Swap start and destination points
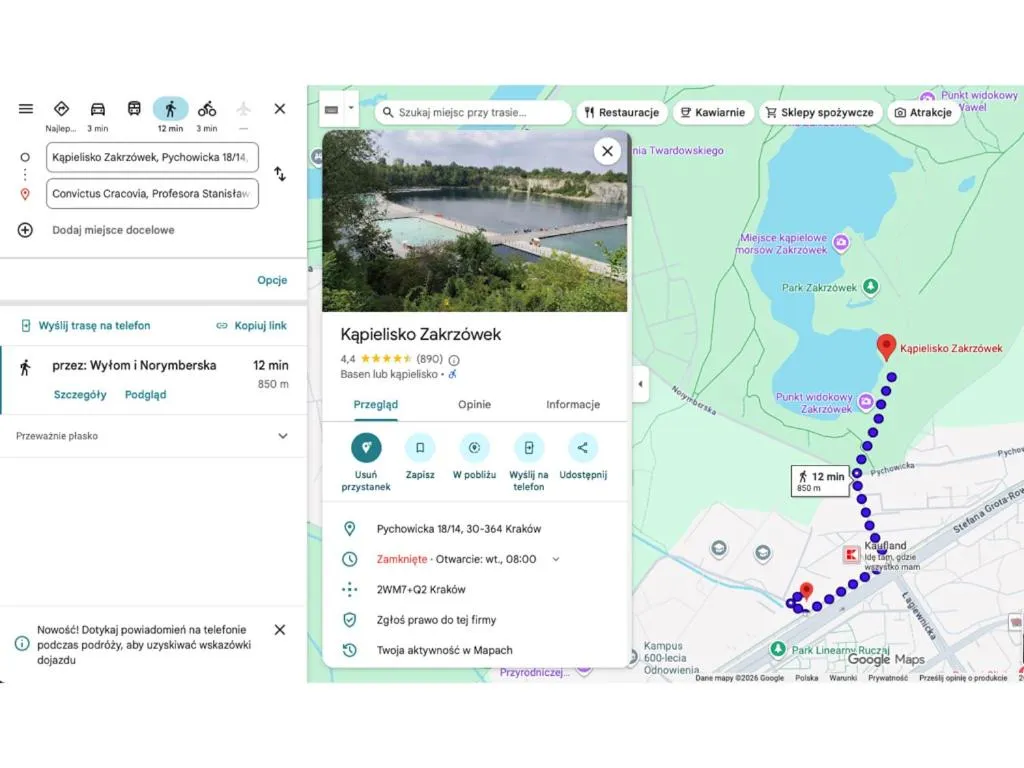The image size is (1024, 768). [280, 174]
